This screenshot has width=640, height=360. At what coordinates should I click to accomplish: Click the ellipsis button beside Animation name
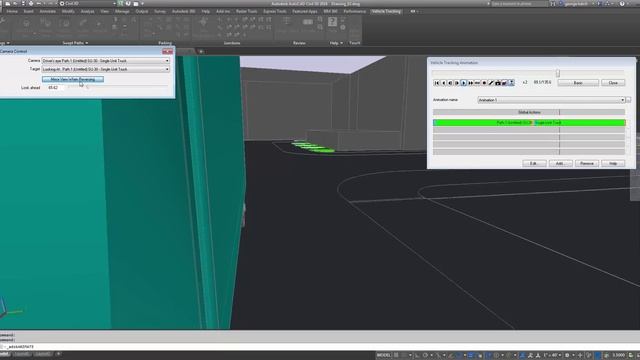point(629,100)
